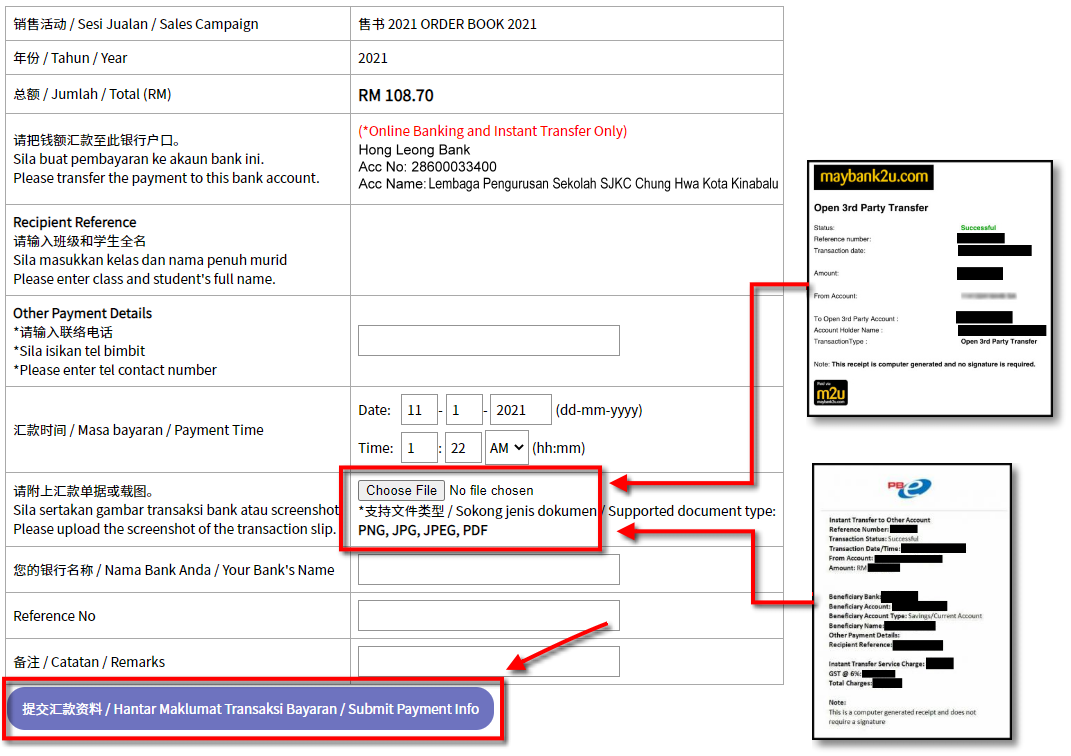1071x756 pixels.
Task: Click the Remarks / Catatan input box
Action: click(488, 661)
